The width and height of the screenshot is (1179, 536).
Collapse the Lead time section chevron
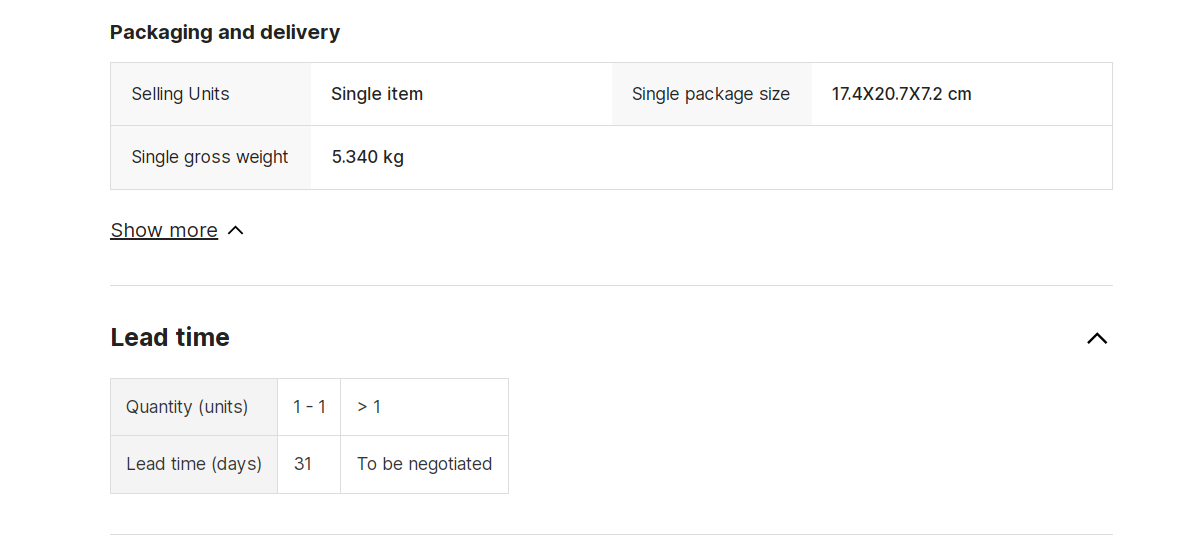click(1097, 338)
